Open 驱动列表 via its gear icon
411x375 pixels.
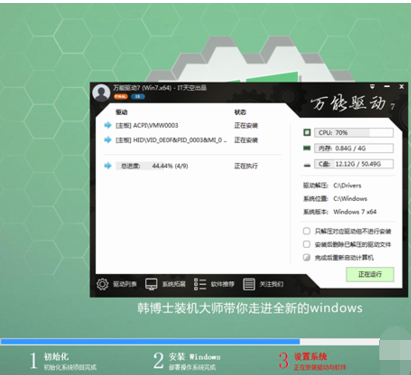102,284
